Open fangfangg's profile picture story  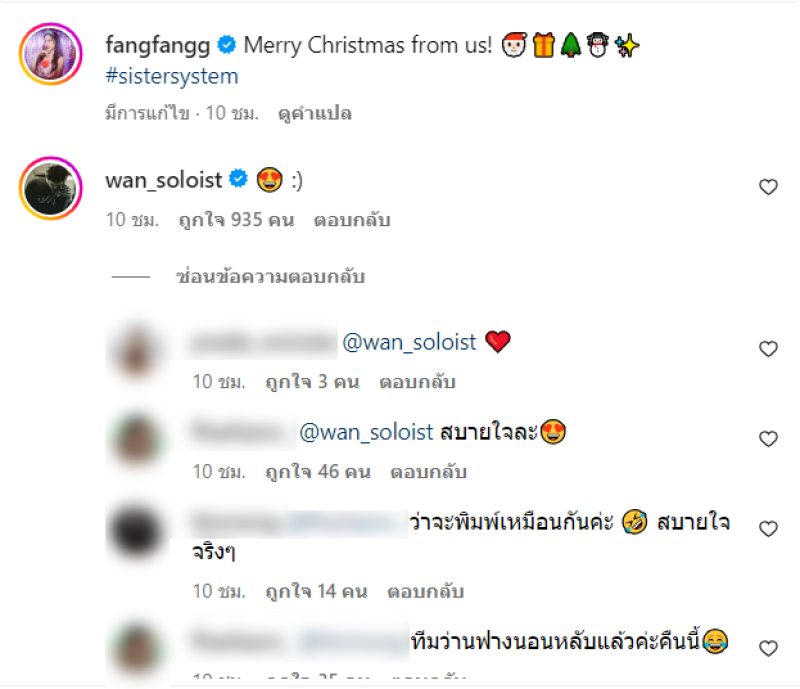51,54
